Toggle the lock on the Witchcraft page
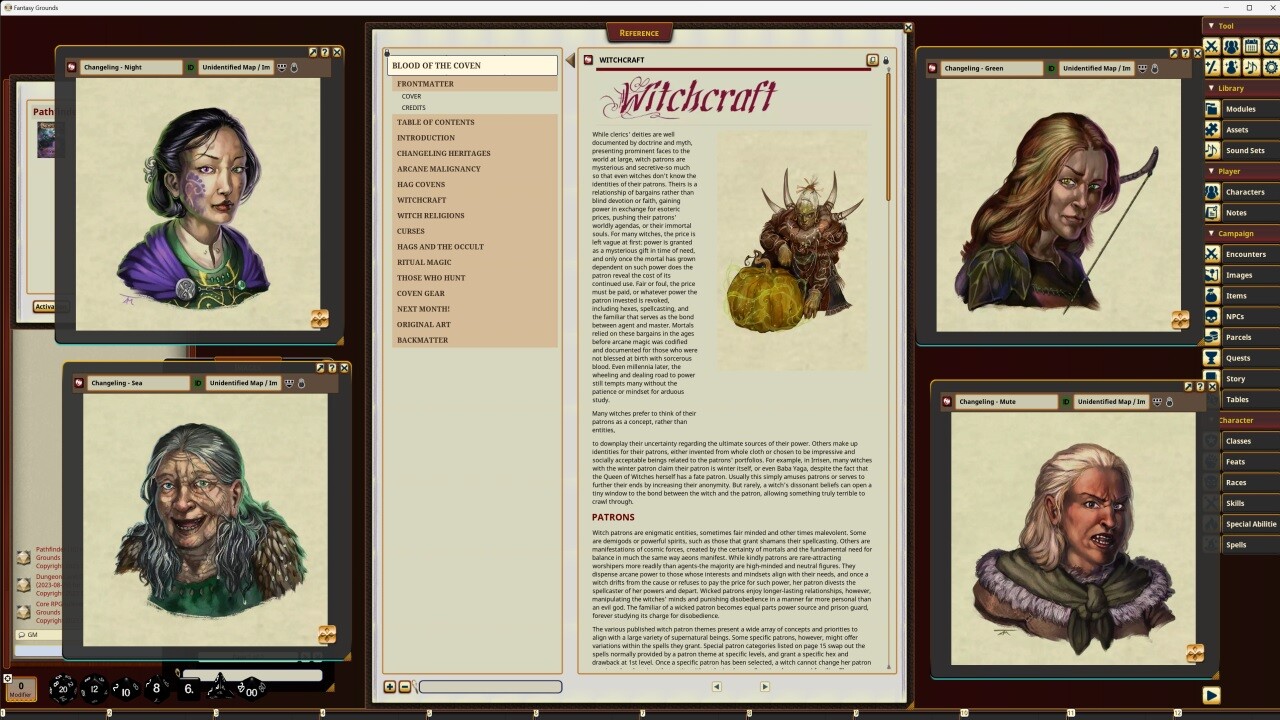Image resolution: width=1280 pixels, height=720 pixels. pyautogui.click(x=887, y=61)
